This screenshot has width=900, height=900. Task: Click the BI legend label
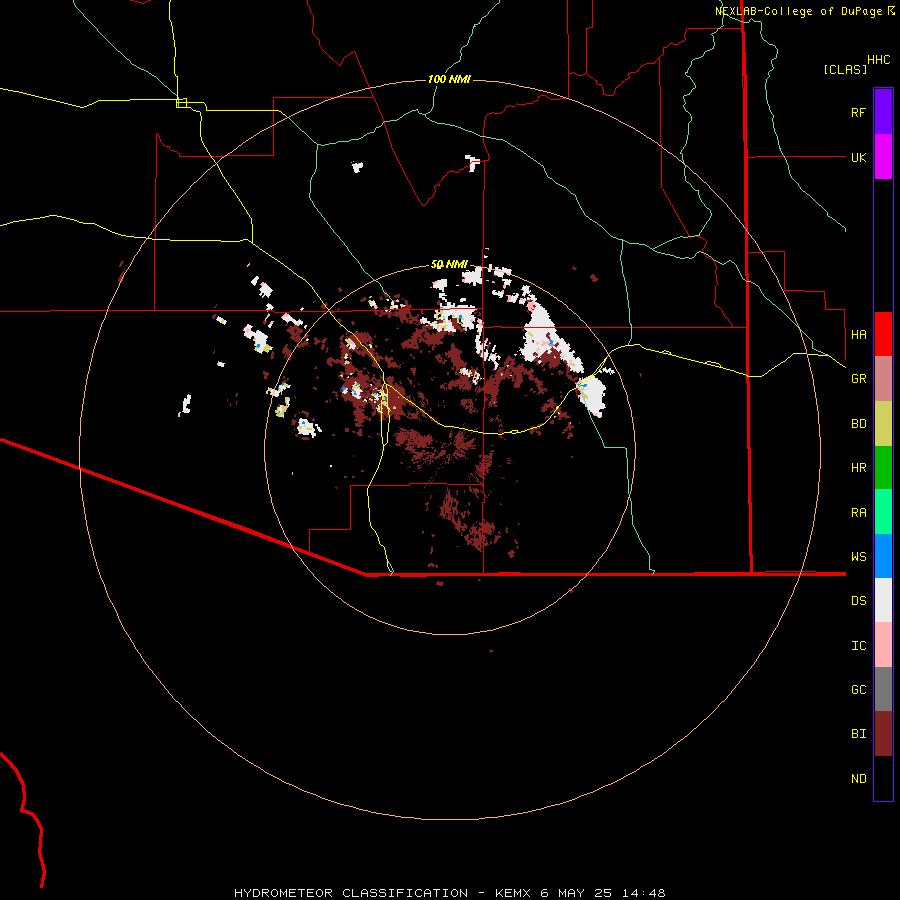tap(859, 734)
